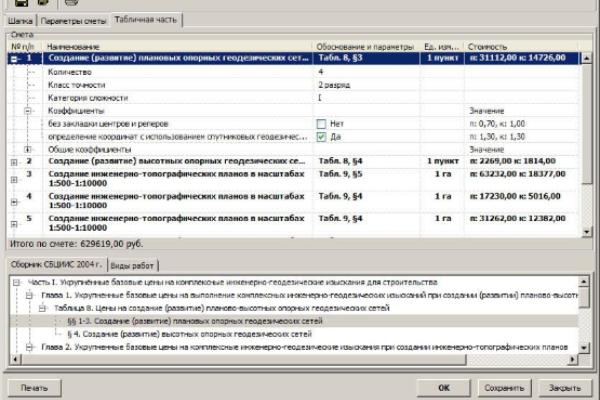
Task: Expand row 3 plus icon
Action: point(14,180)
